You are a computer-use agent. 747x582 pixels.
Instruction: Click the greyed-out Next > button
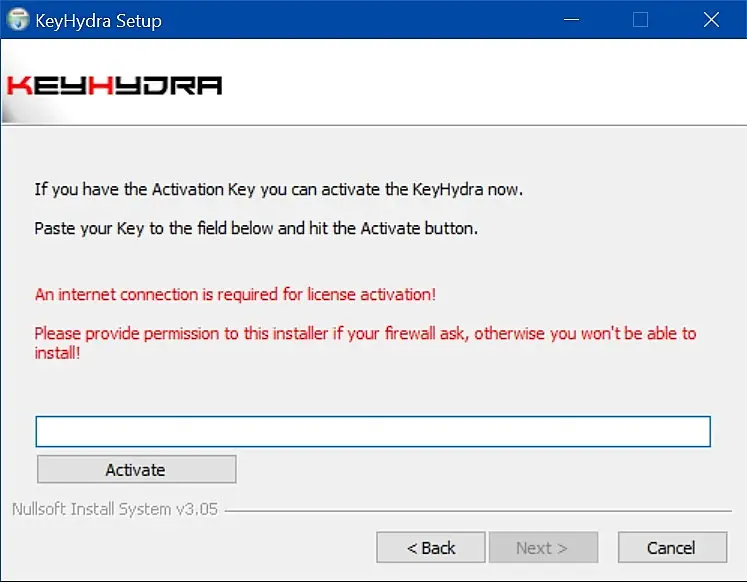coord(543,548)
